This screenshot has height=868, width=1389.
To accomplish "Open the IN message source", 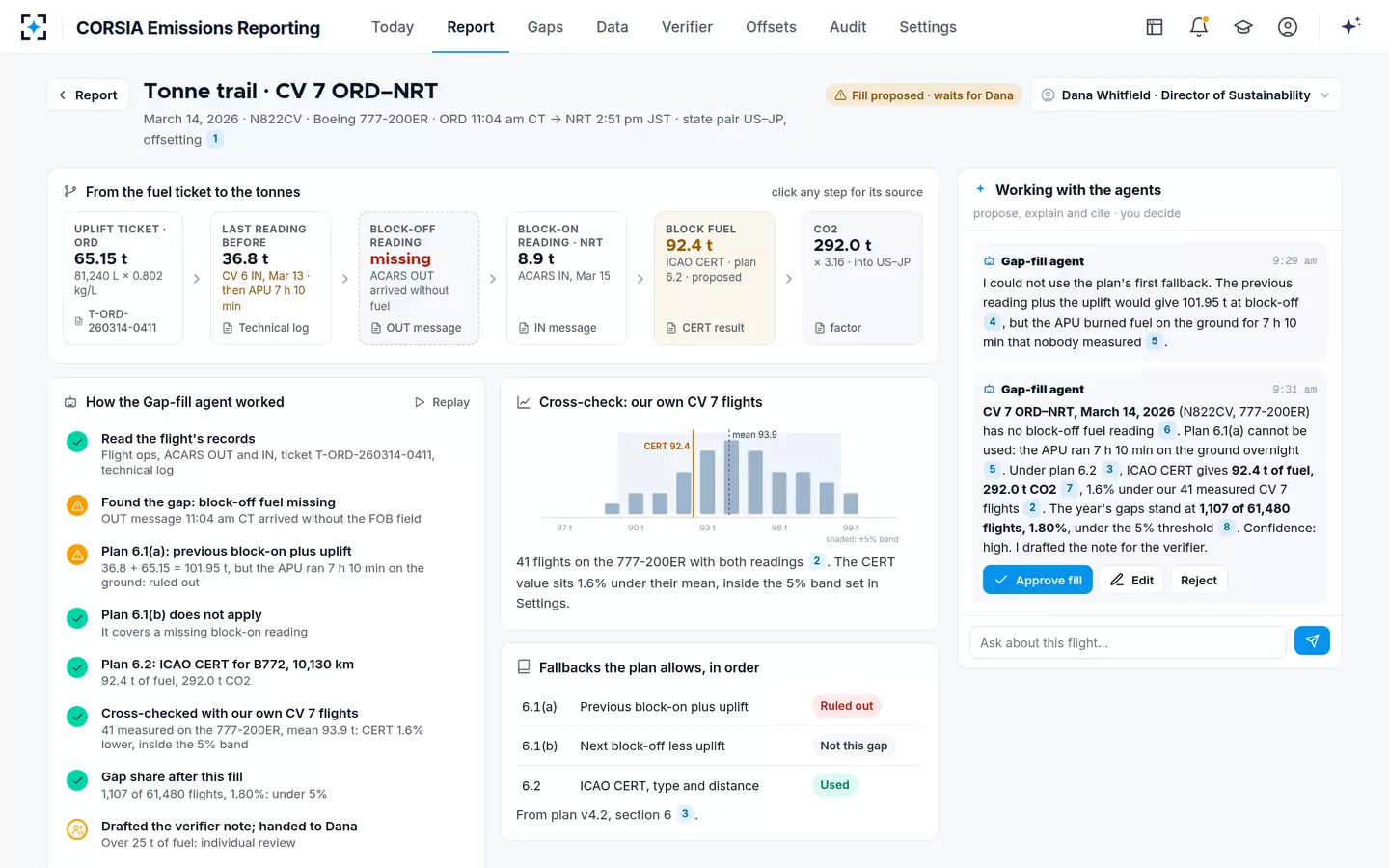I will 557,328.
